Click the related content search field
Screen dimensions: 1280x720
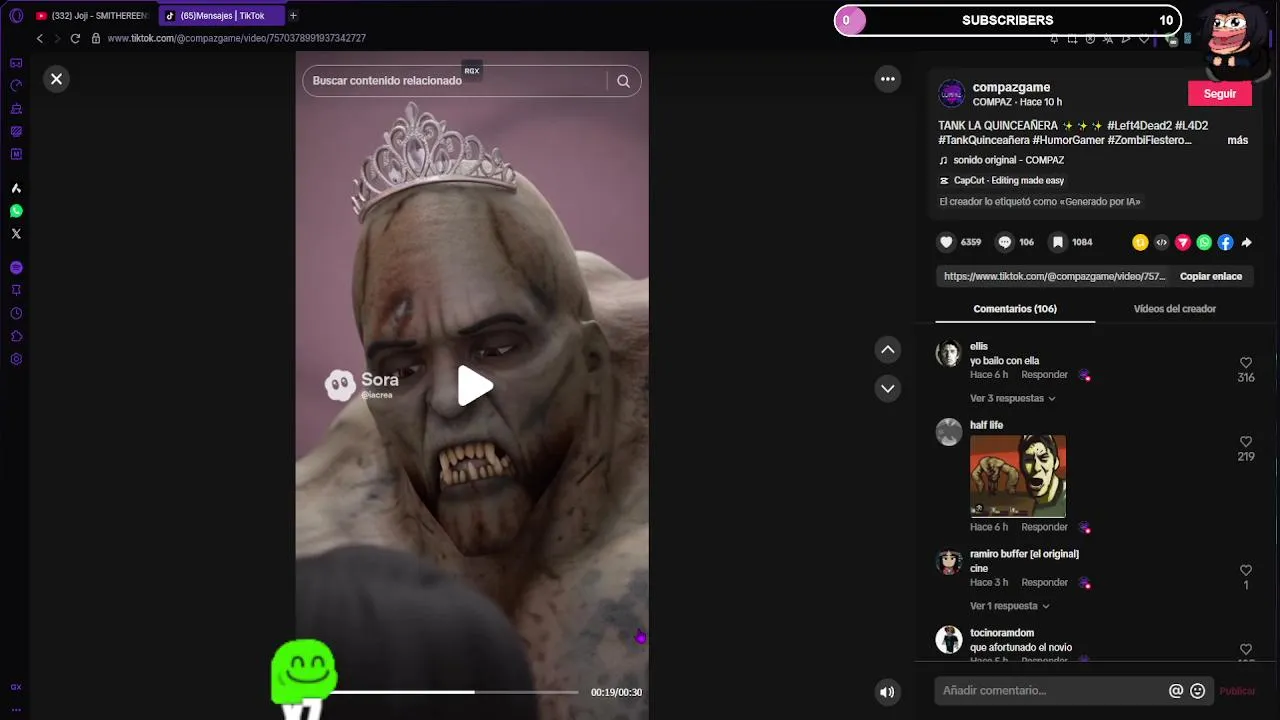coord(455,81)
